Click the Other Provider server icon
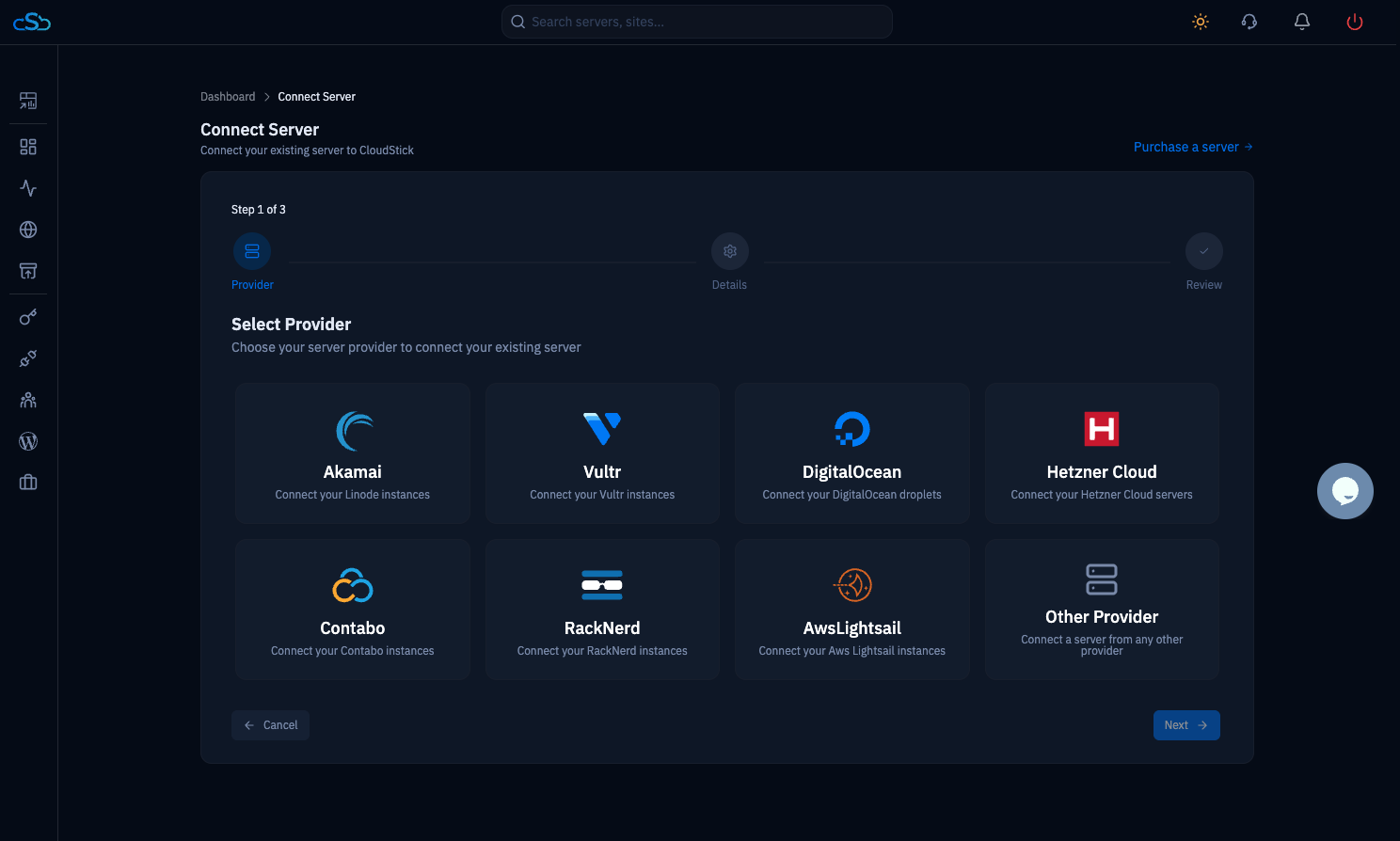Viewport: 1400px width, 841px height. tap(1102, 579)
